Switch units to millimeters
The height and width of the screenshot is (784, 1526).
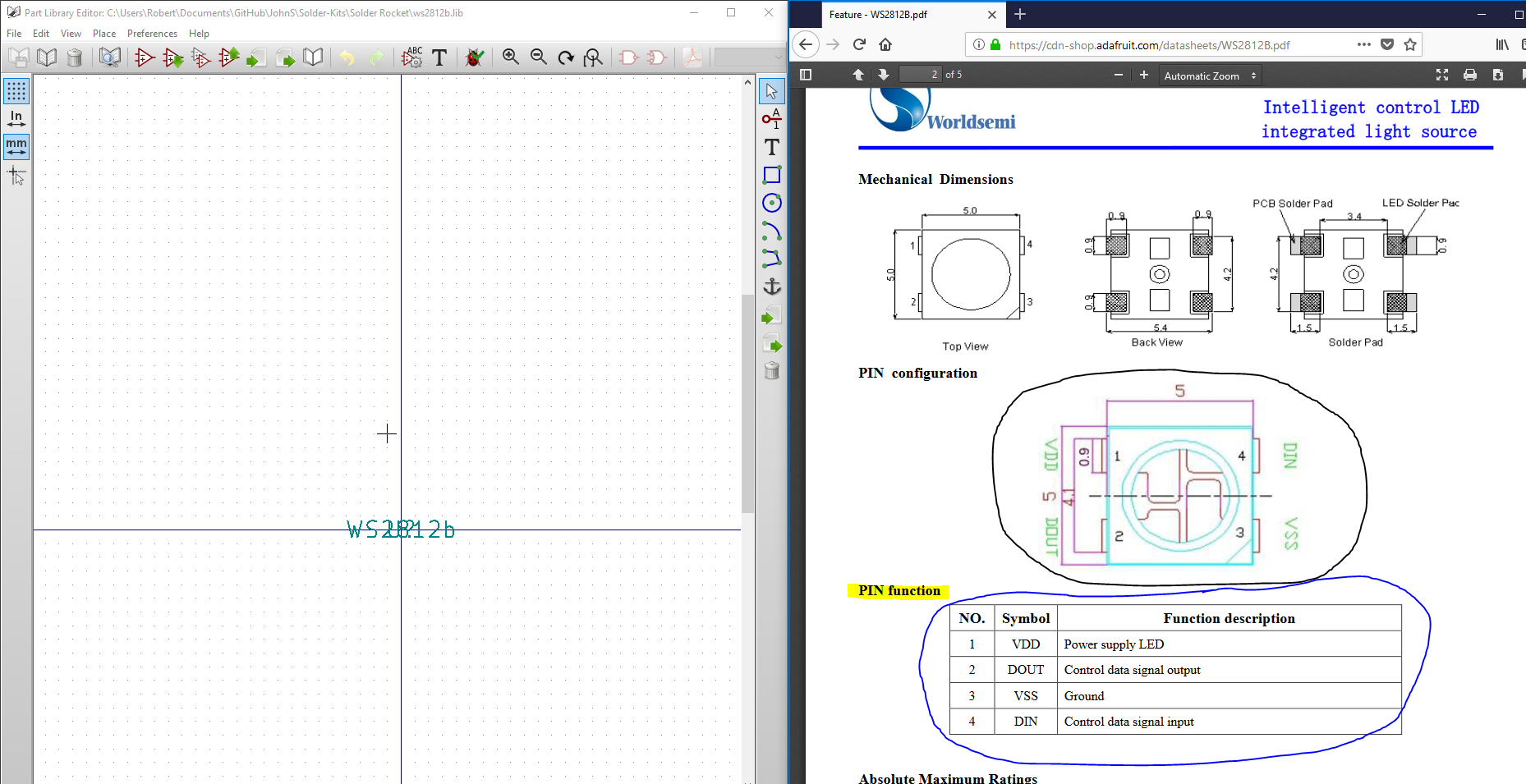coord(16,147)
